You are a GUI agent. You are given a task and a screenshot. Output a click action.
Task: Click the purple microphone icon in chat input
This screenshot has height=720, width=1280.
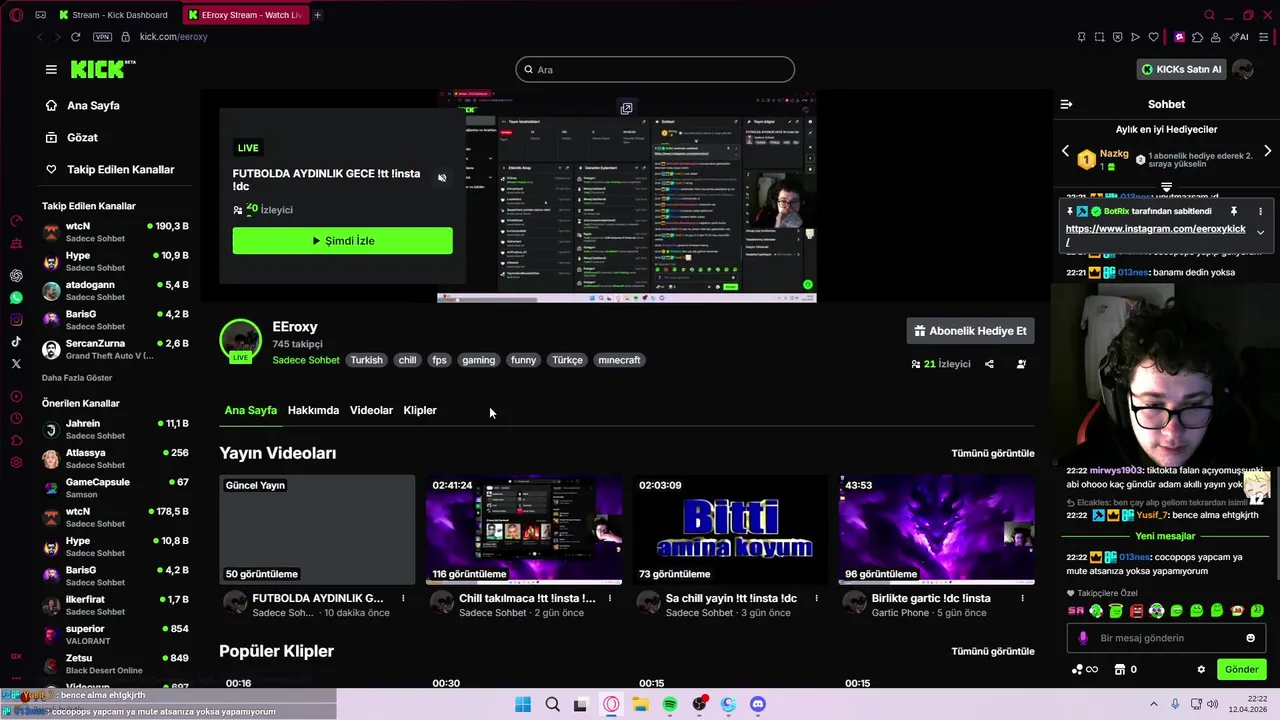(1083, 638)
